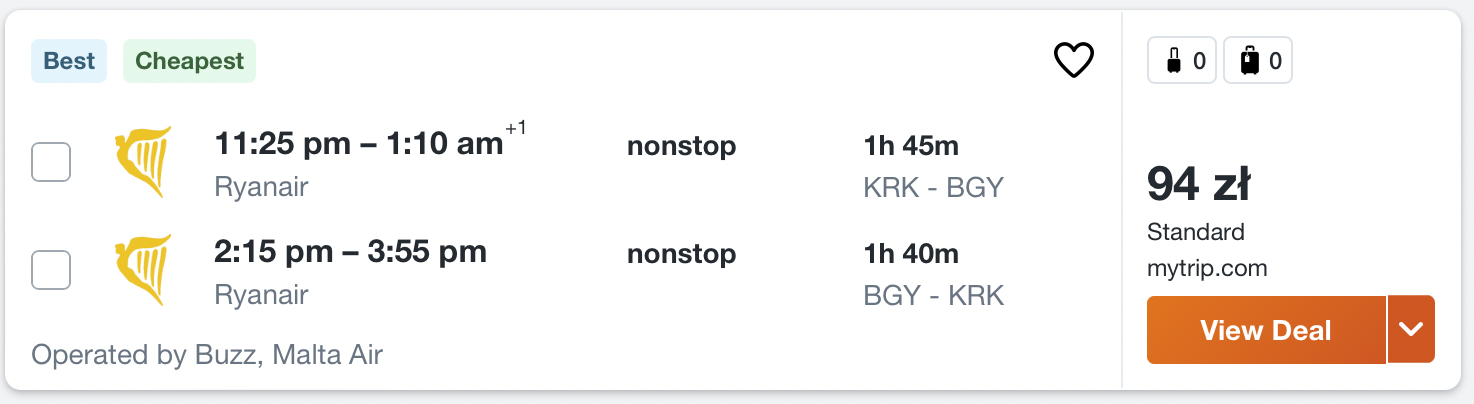Click Ryanair logo of outbound flight

pyautogui.click(x=144, y=161)
